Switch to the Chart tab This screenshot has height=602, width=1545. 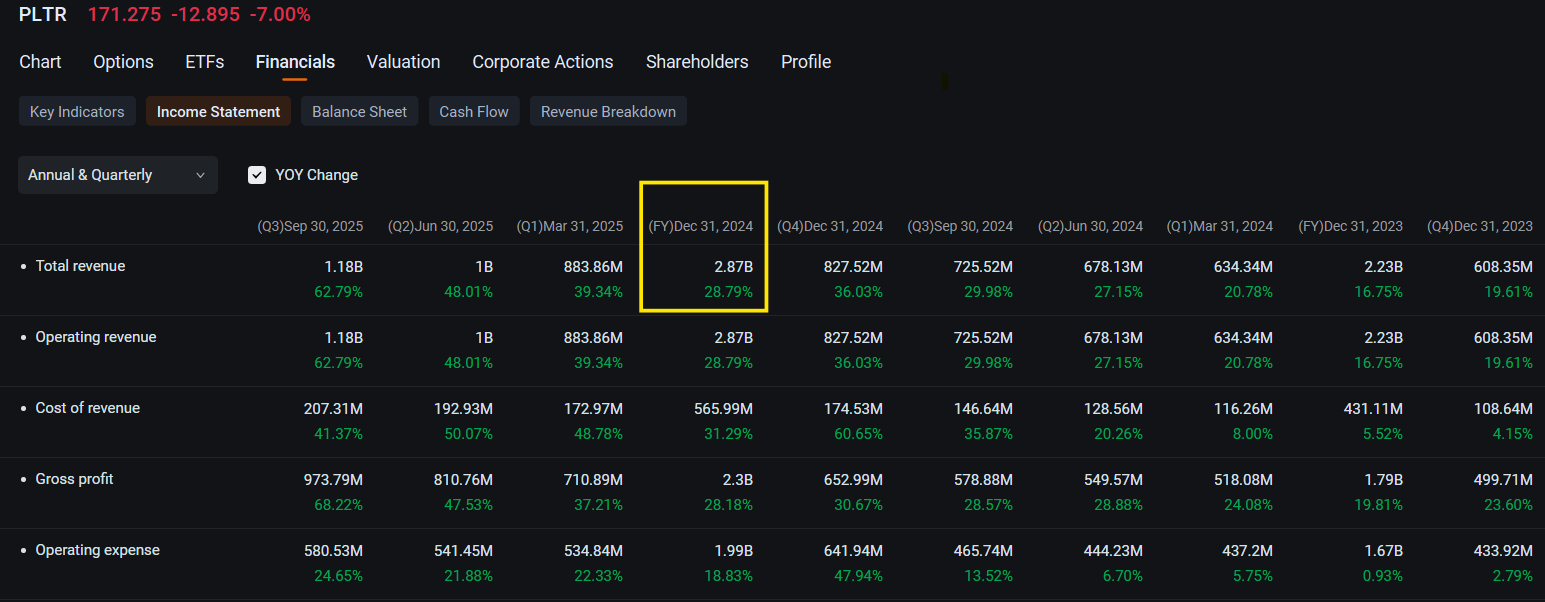click(40, 62)
